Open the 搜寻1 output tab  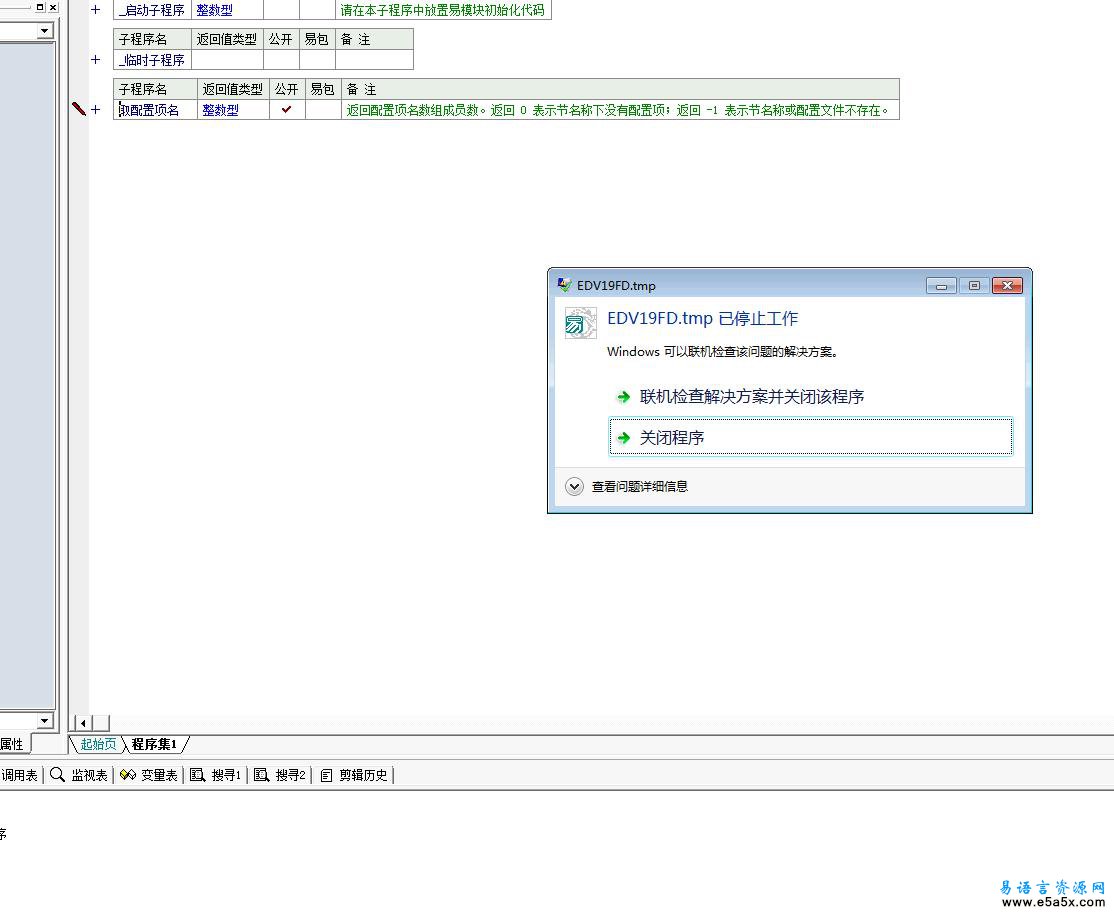pyautogui.click(x=216, y=775)
